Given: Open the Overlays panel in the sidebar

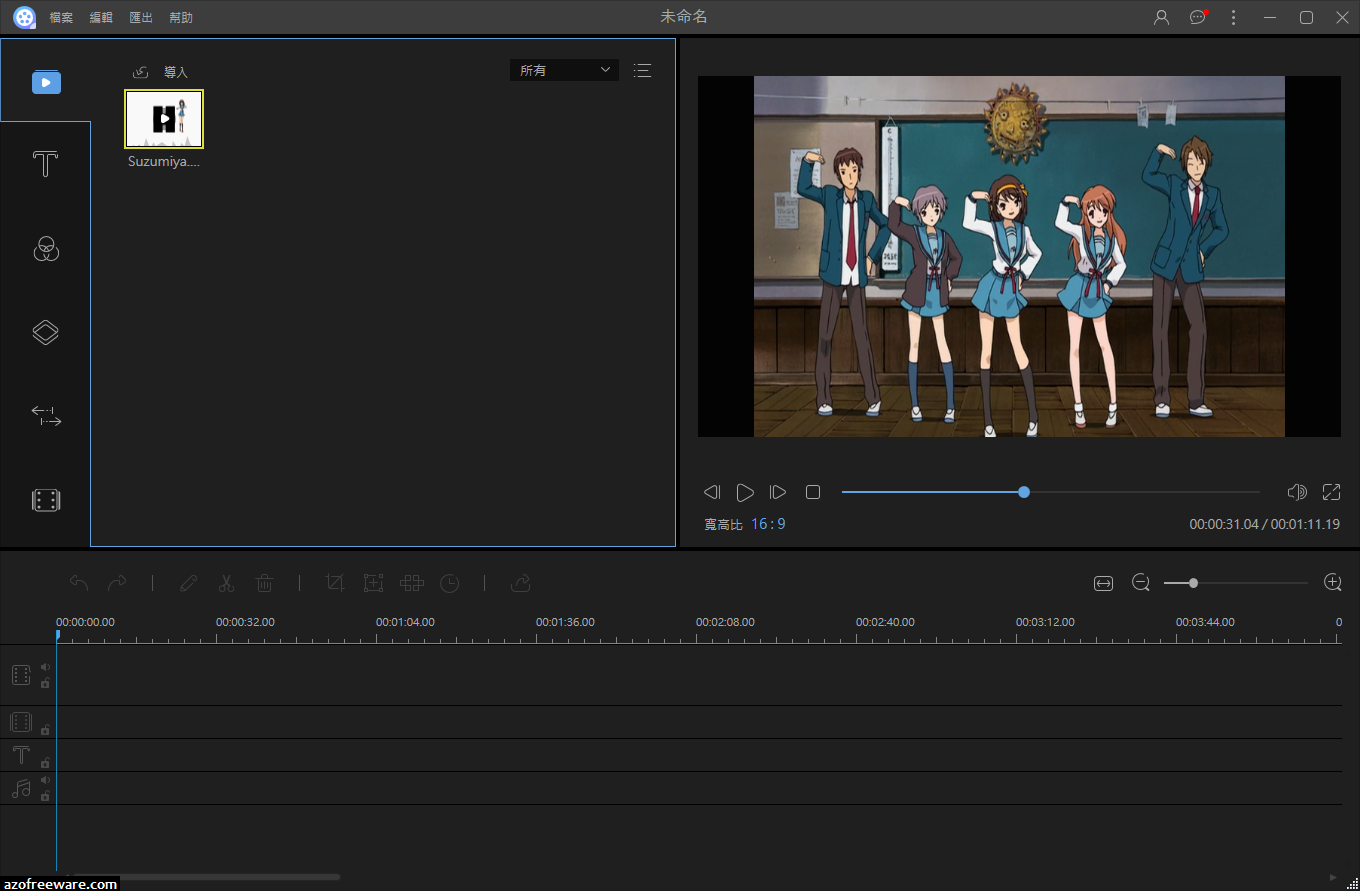Looking at the screenshot, I should [45, 332].
